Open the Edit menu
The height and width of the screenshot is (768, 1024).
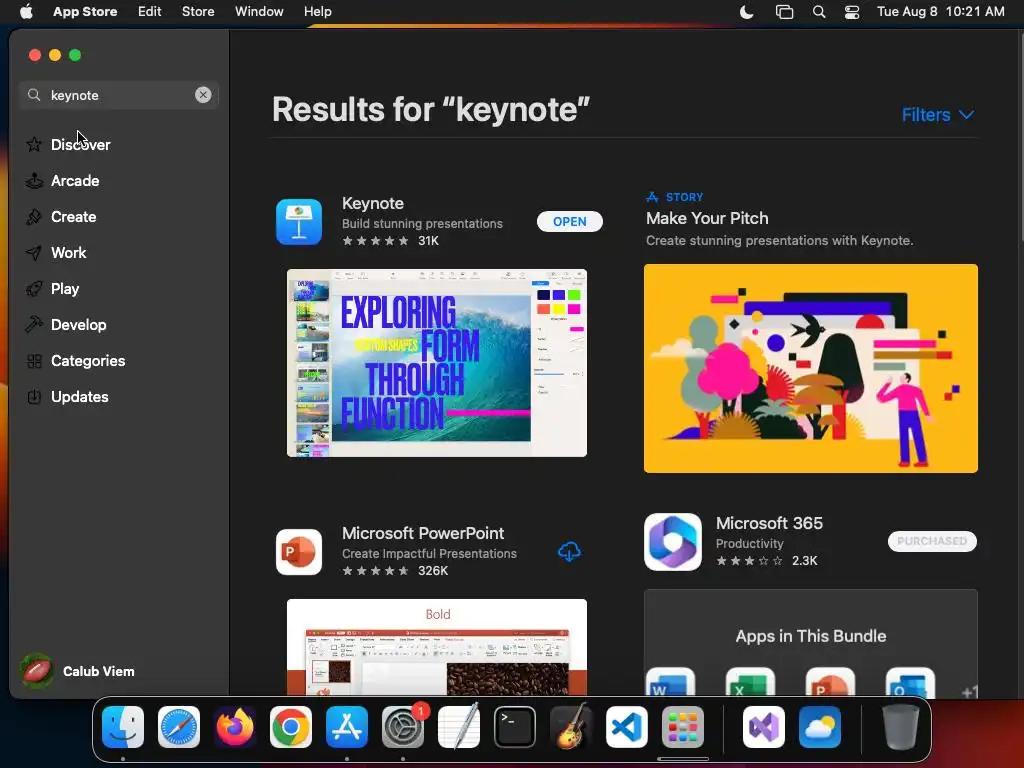150,12
